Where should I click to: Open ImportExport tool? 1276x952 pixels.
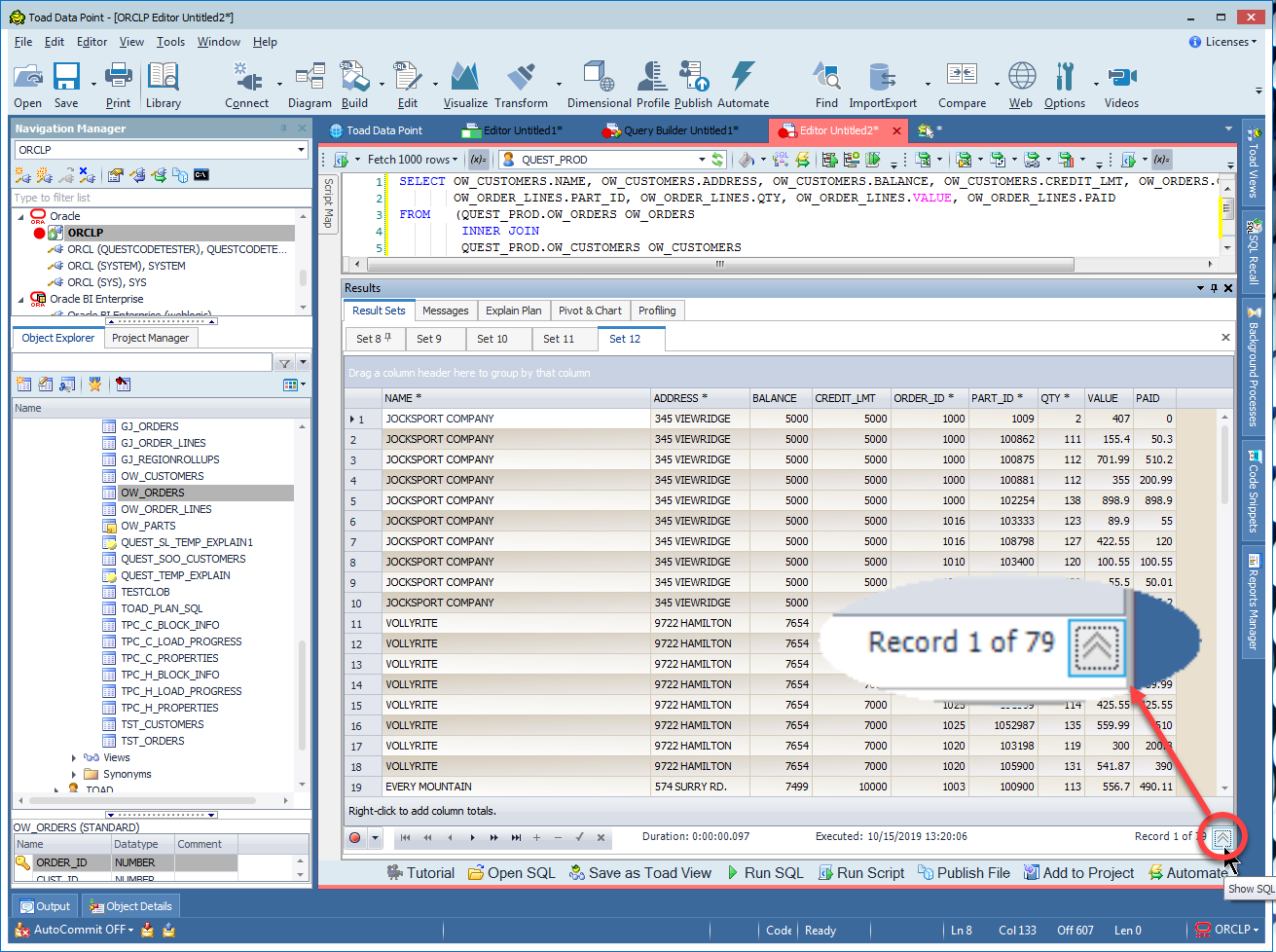point(883,85)
